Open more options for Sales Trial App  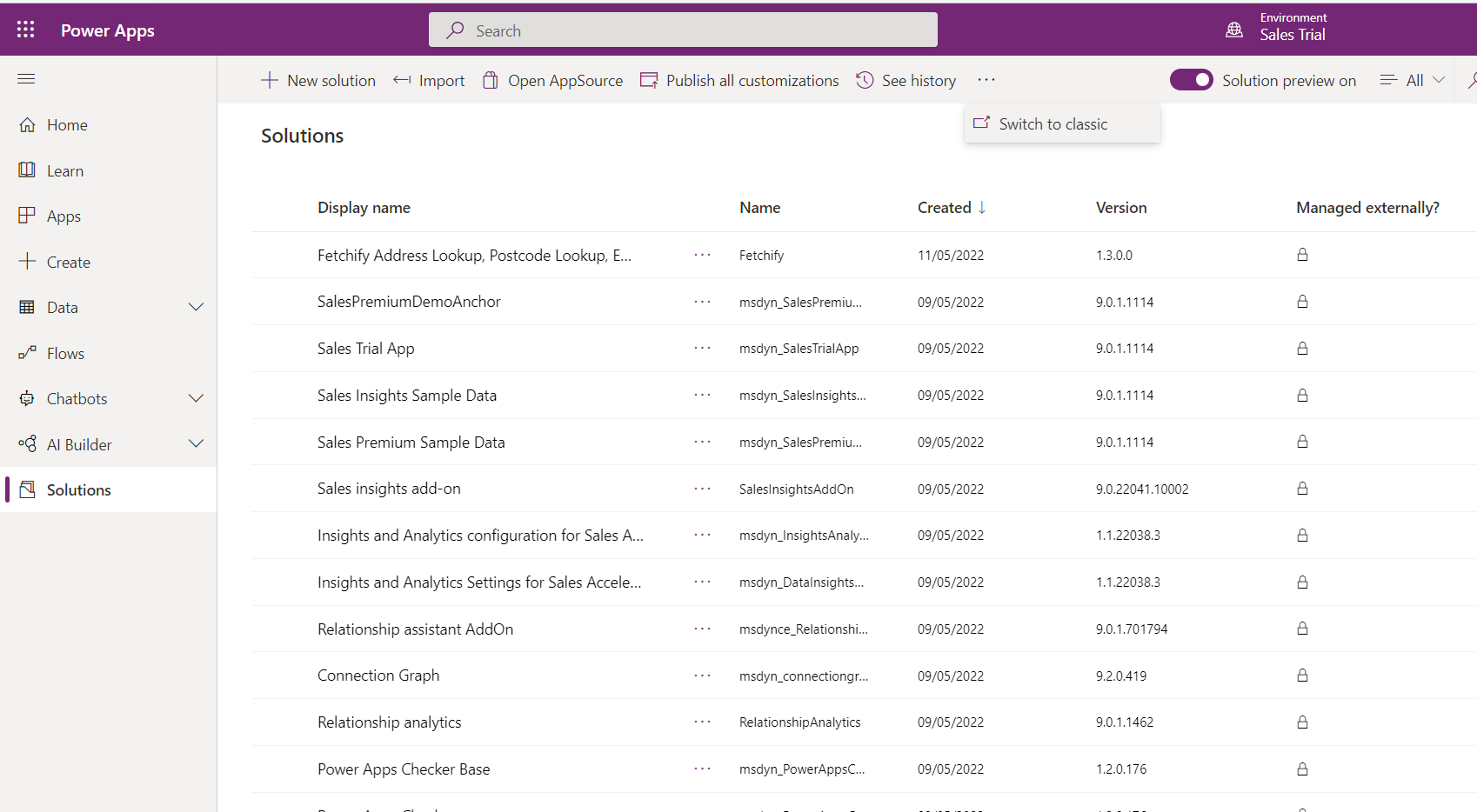(703, 348)
